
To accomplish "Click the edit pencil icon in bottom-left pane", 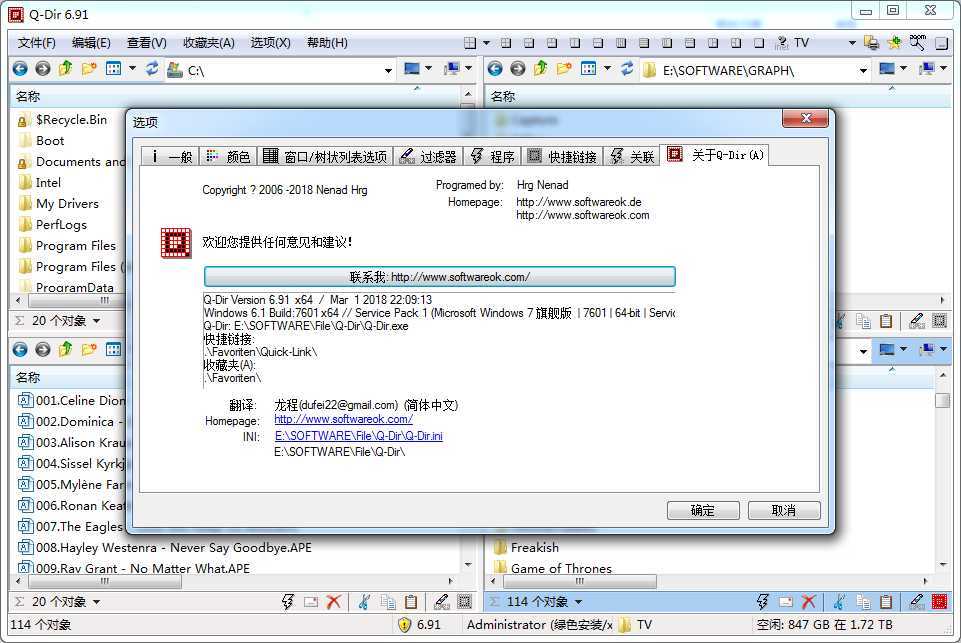I will [441, 602].
